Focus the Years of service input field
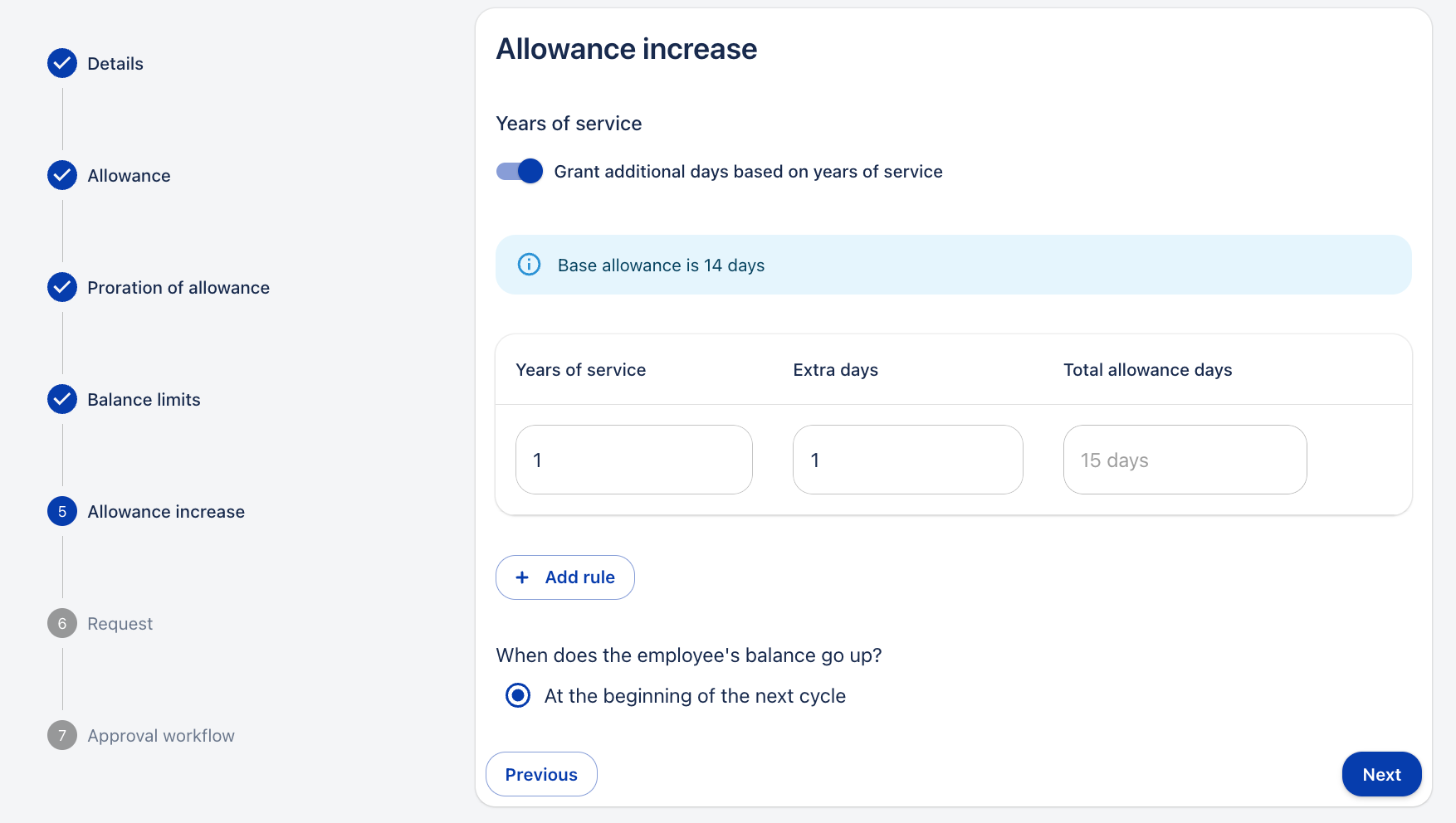This screenshot has width=1456, height=823. 634,460
